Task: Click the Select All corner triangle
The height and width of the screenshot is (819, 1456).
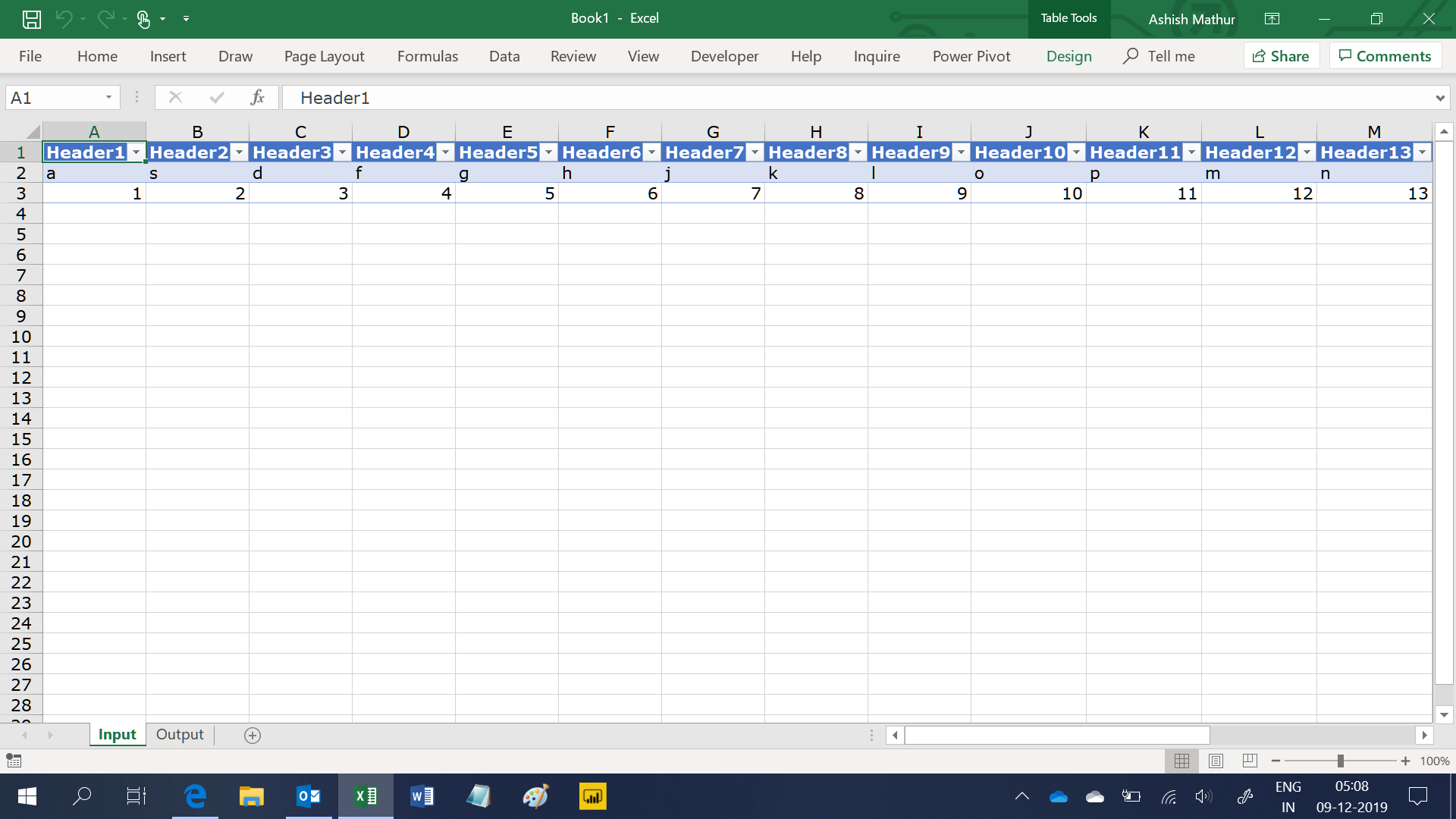Action: [32, 131]
